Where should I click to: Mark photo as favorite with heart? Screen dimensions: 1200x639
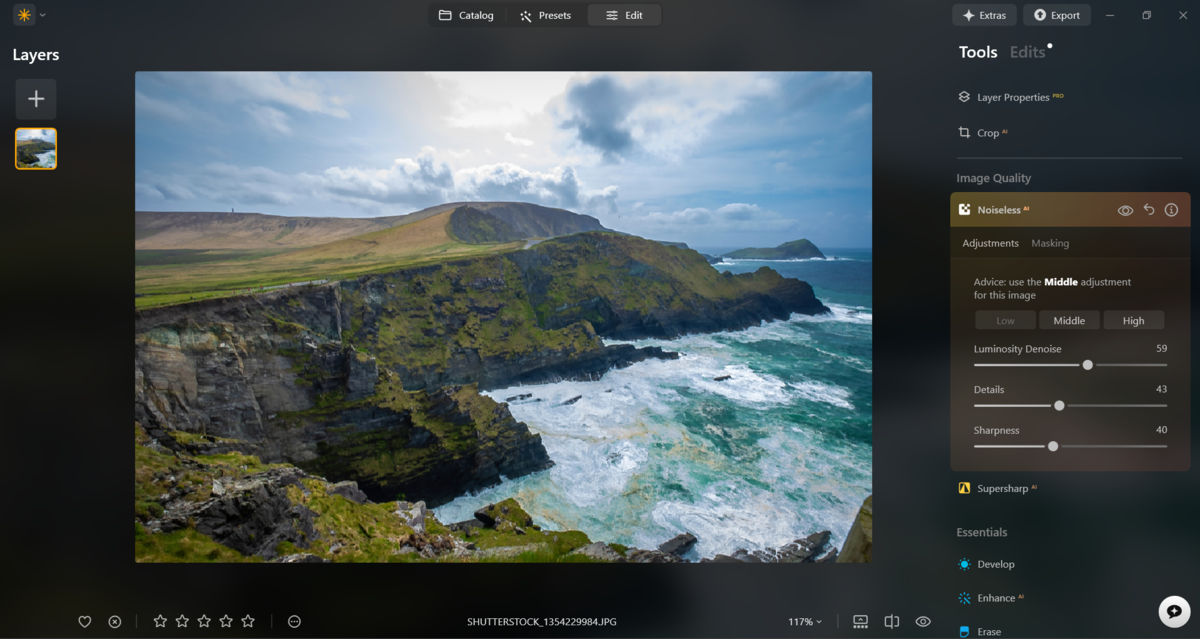click(x=85, y=622)
